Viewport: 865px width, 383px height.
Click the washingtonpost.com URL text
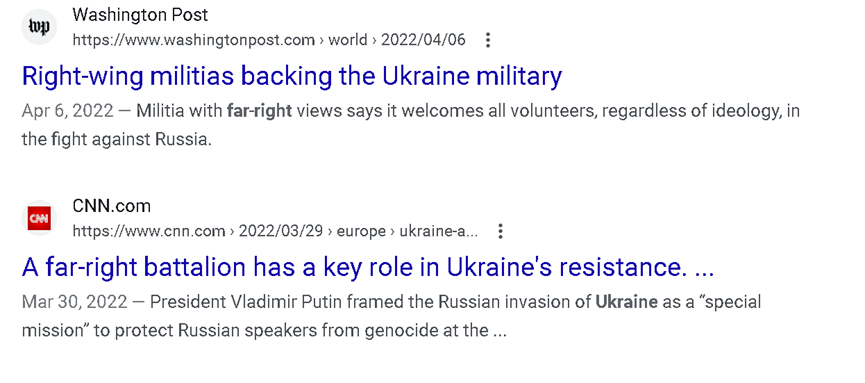pyautogui.click(x=193, y=40)
